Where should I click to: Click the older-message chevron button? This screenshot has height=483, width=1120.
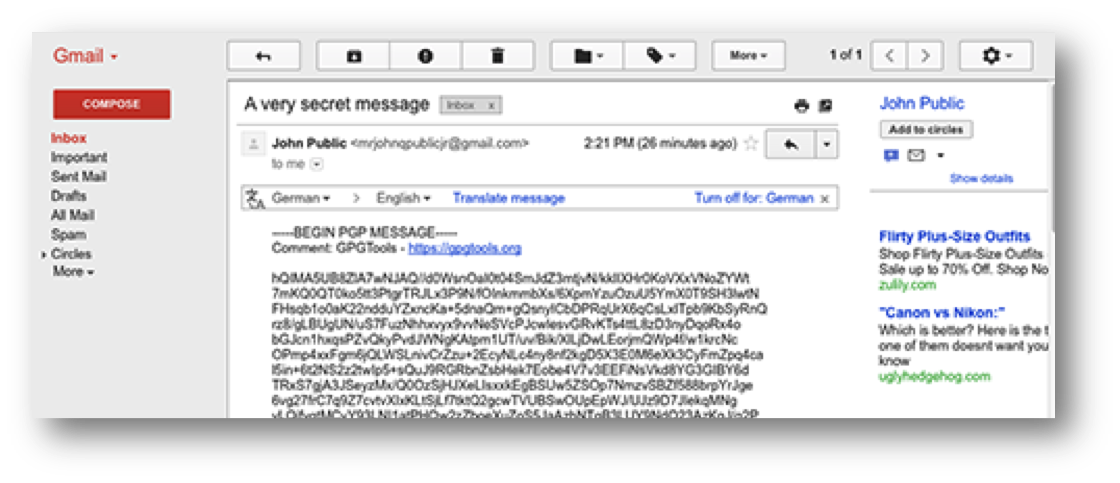(926, 56)
